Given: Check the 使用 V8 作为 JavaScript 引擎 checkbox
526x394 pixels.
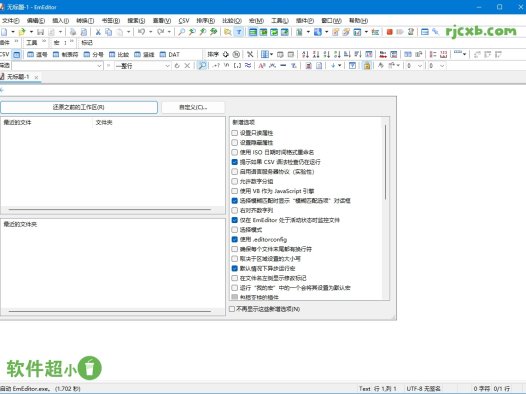Looking at the screenshot, I should 235,191.
